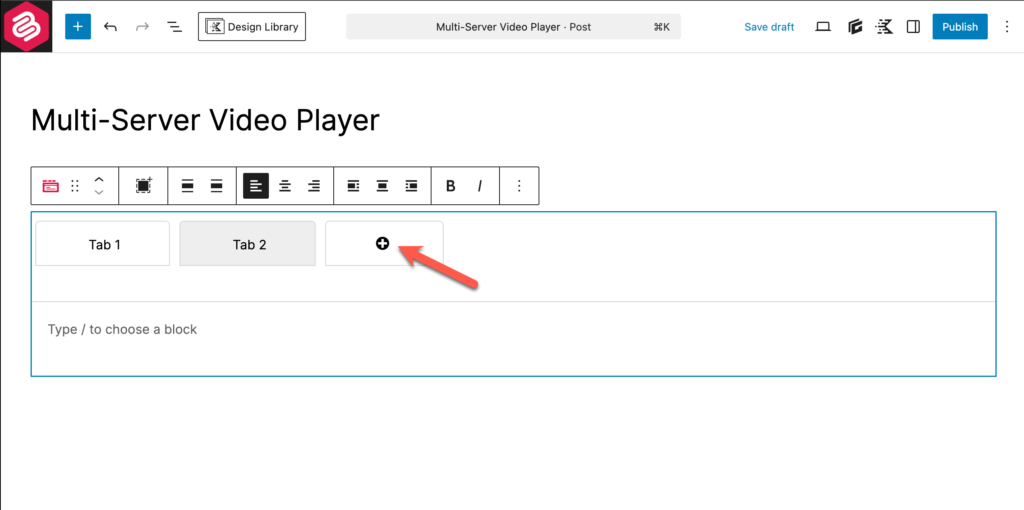
Task: Click the undo arrow in the top bar
Action: point(110,27)
